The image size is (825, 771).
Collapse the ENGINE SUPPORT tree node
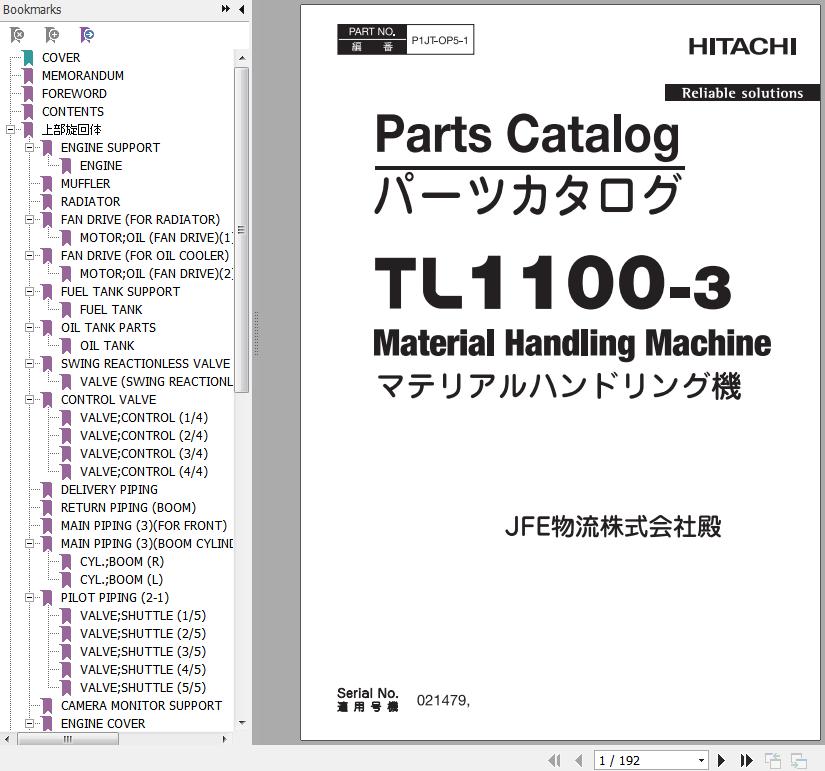click(30, 148)
